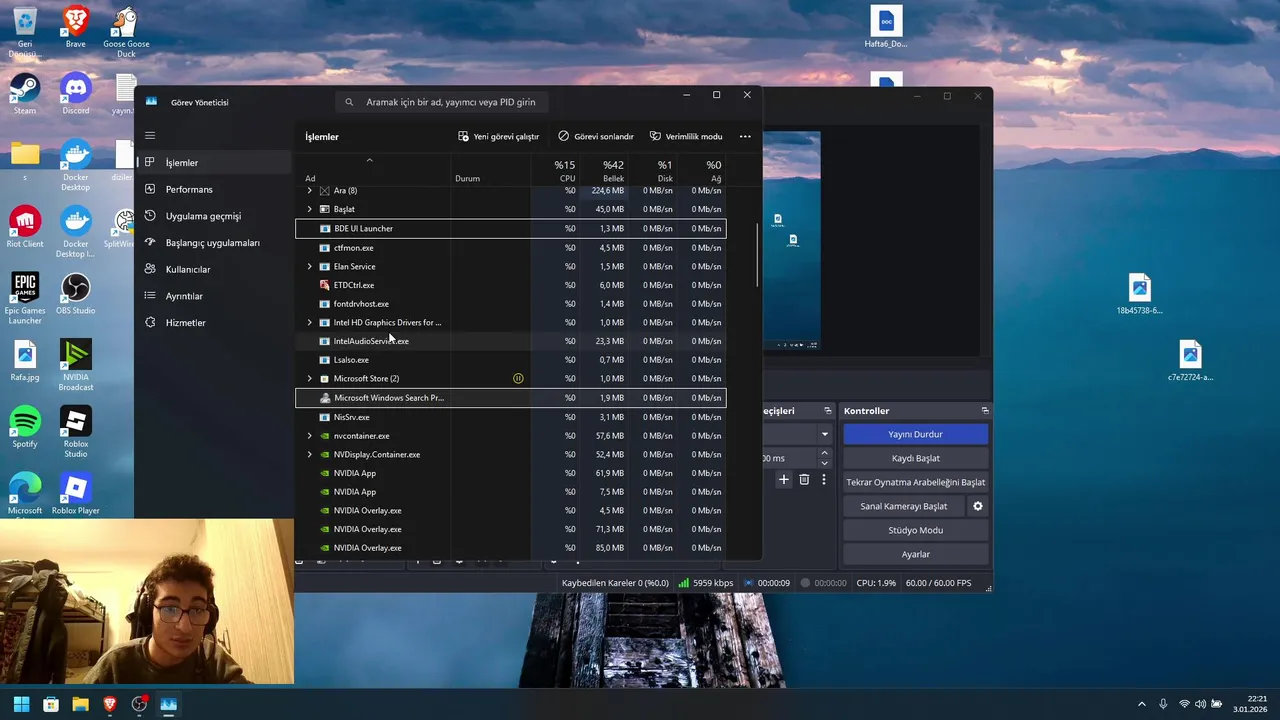1280x720 pixels.
Task: Click the OBS preview thumbnail
Action: (x=792, y=240)
